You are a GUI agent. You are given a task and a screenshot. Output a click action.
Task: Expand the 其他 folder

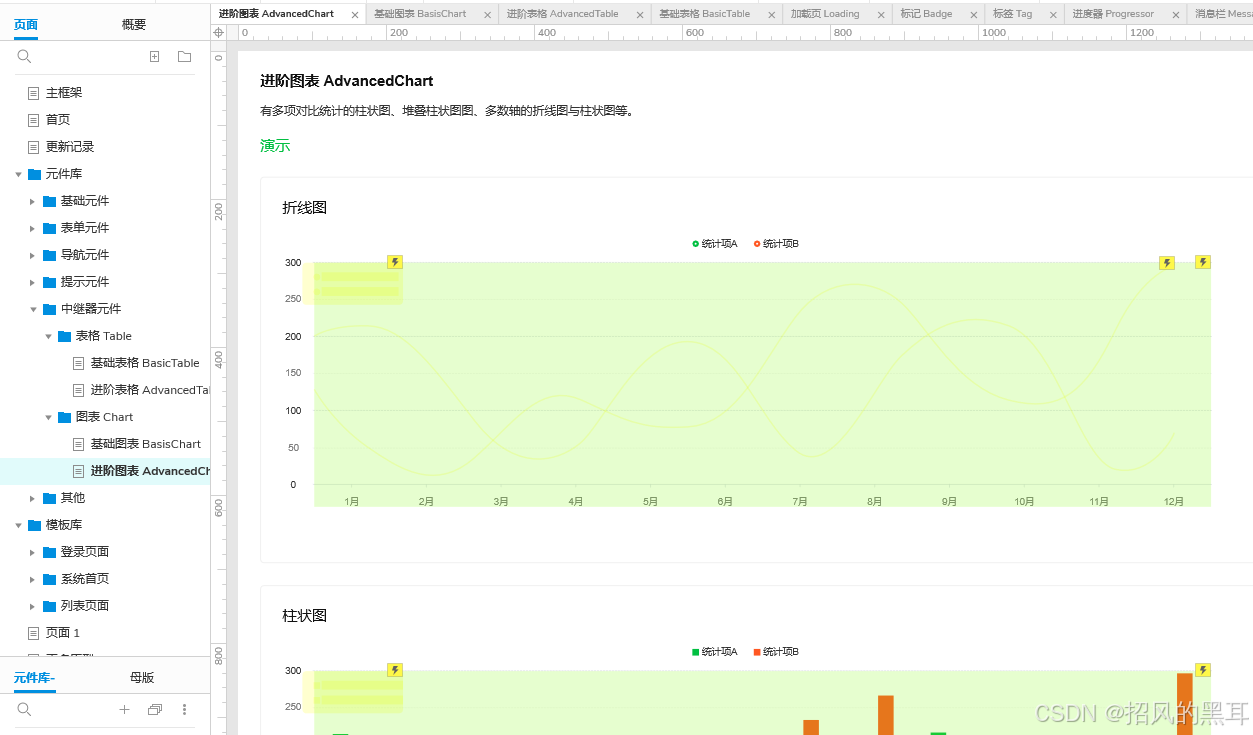point(33,498)
